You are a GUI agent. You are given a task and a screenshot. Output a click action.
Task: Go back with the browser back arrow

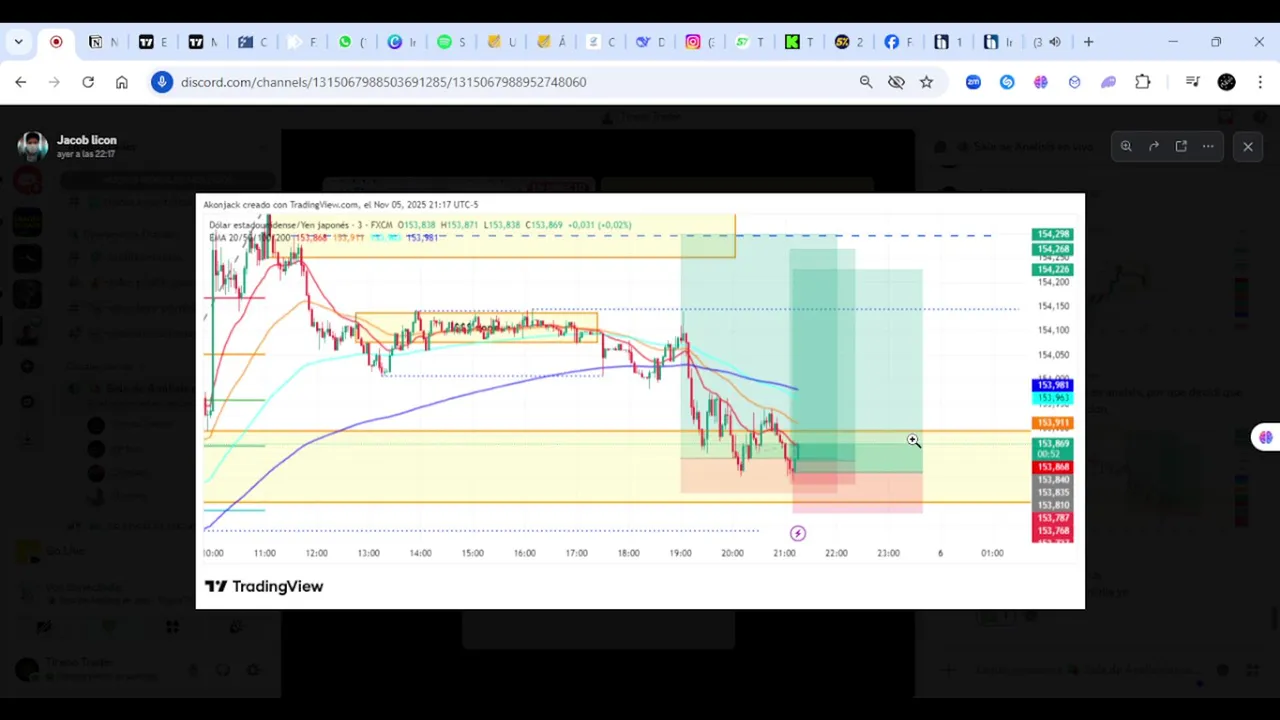21,82
